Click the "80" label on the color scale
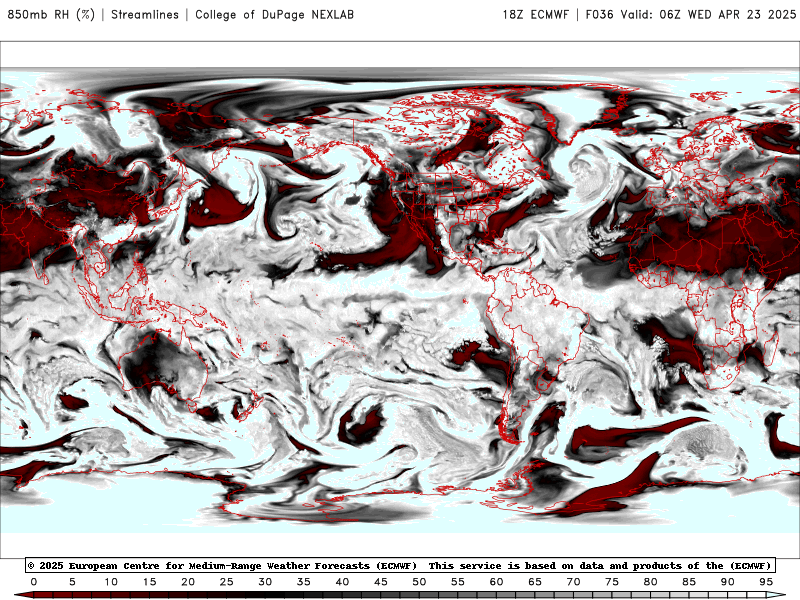Viewport: 800px width, 600px height. pyautogui.click(x=651, y=582)
